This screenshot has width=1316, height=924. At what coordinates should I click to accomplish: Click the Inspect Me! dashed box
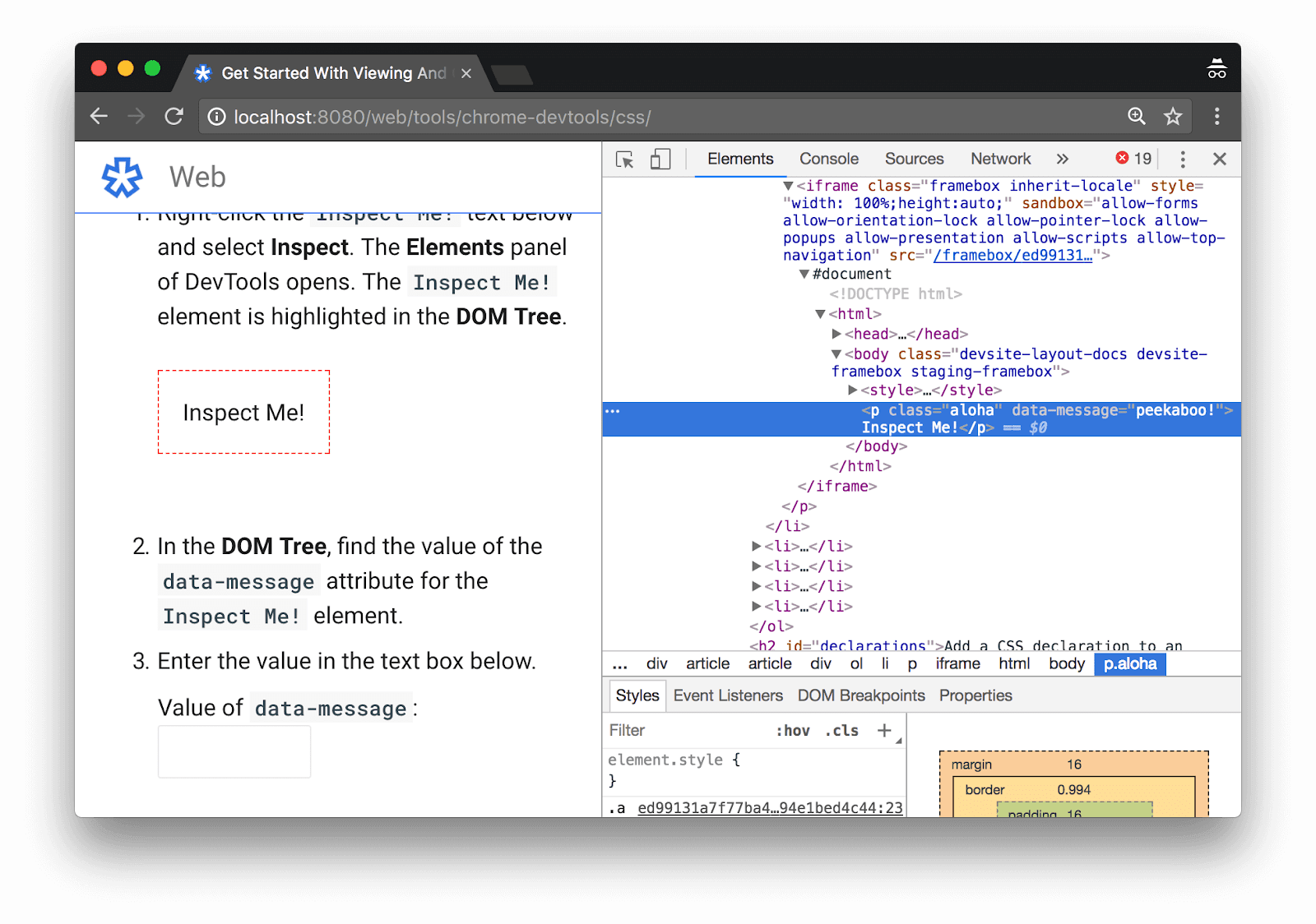[x=243, y=412]
